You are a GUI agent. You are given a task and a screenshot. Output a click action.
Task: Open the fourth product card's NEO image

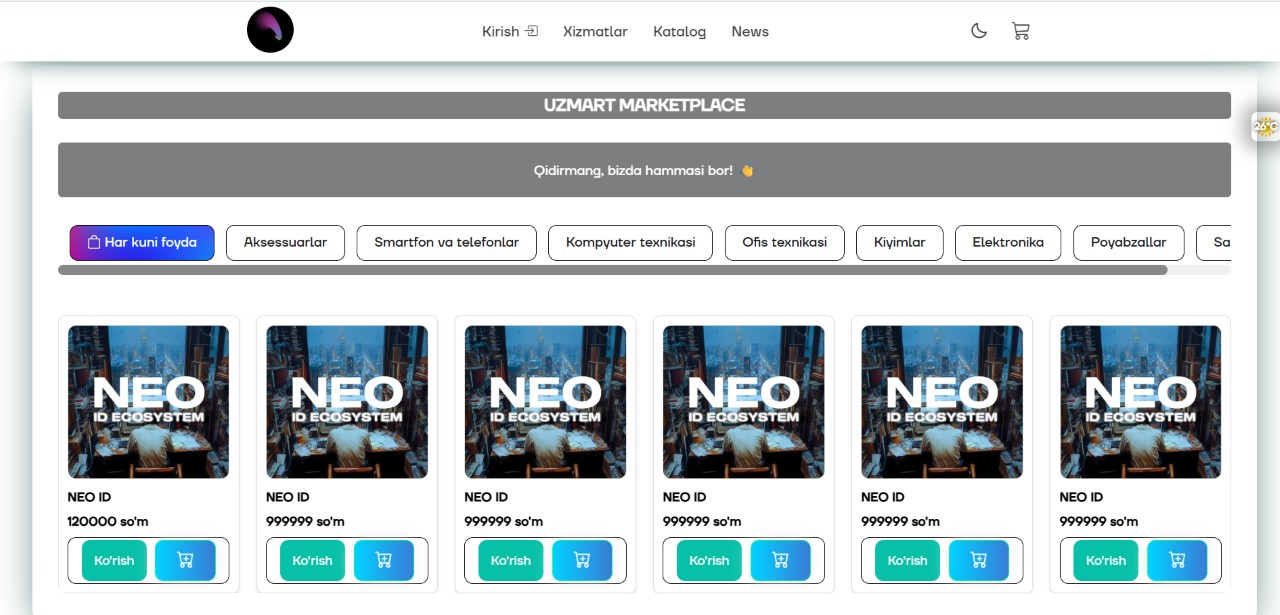[743, 402]
